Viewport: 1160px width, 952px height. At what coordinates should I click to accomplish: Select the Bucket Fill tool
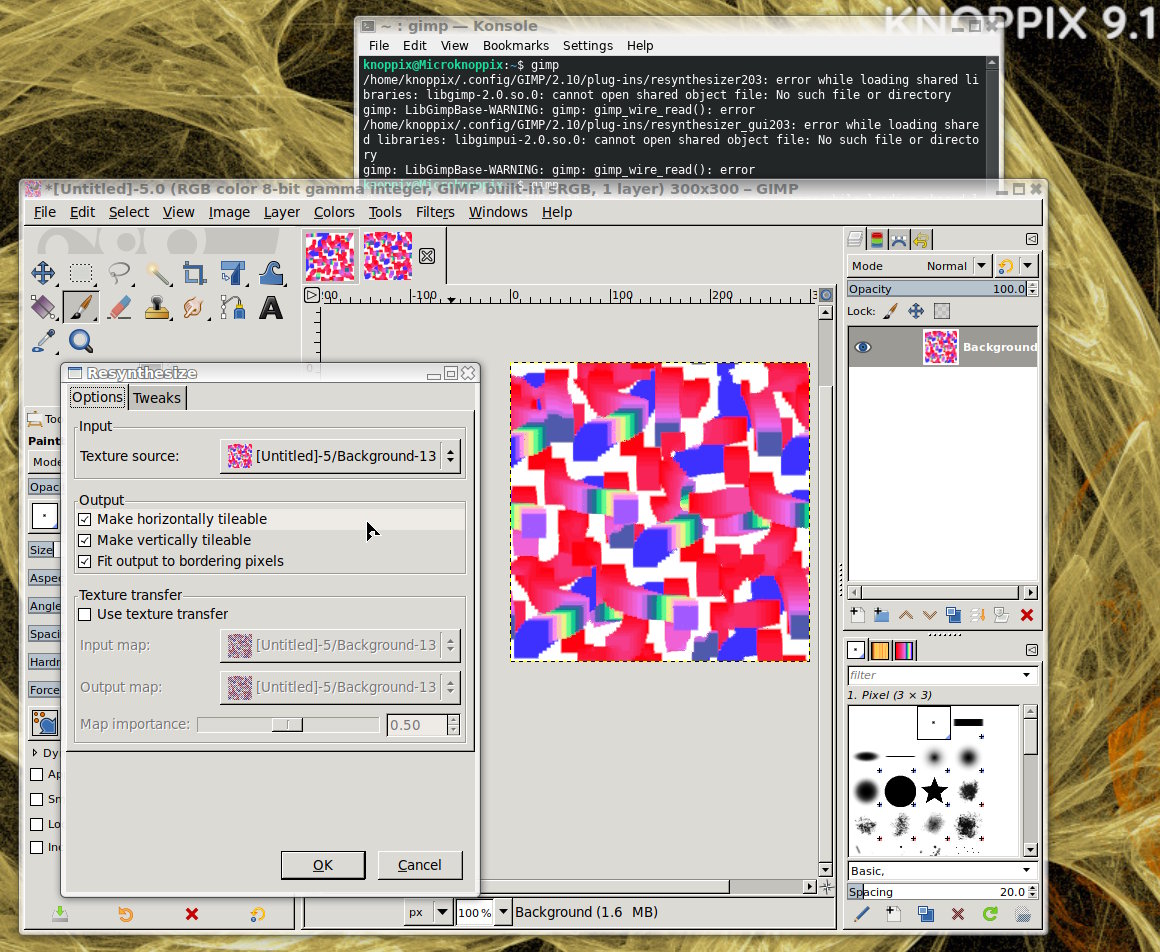click(43, 307)
